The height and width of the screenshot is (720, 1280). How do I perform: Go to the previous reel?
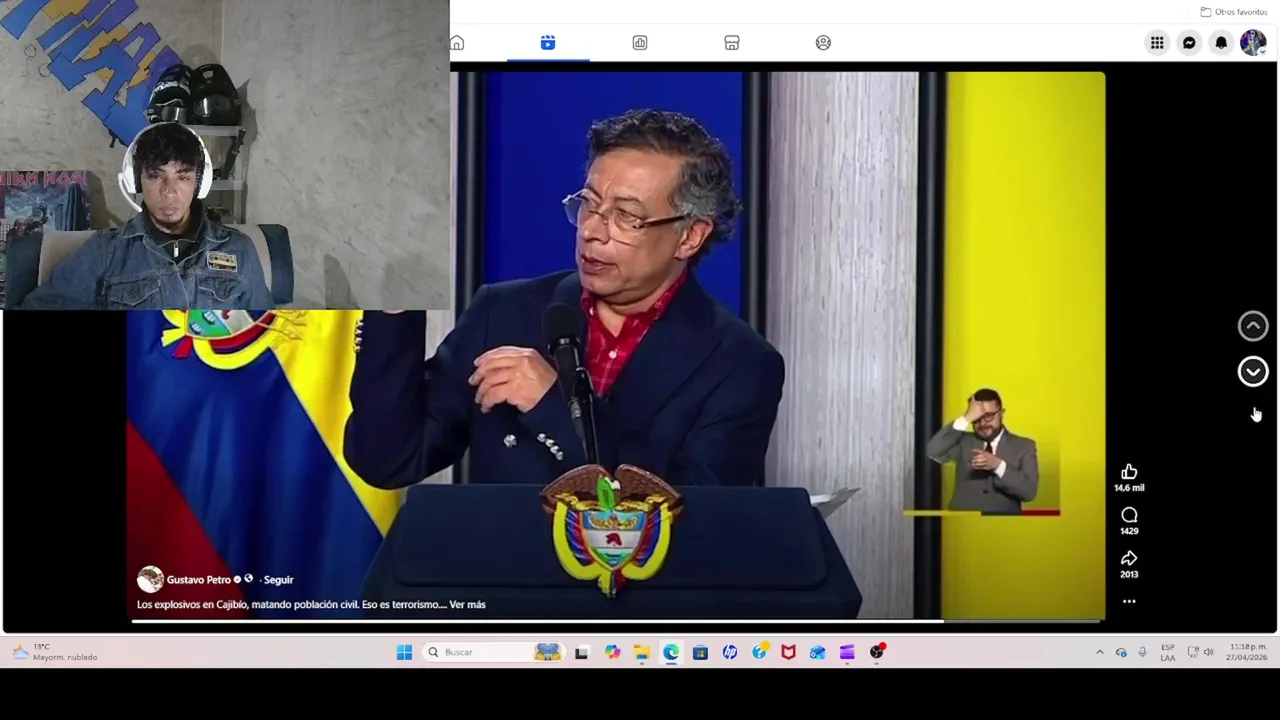click(x=1253, y=326)
